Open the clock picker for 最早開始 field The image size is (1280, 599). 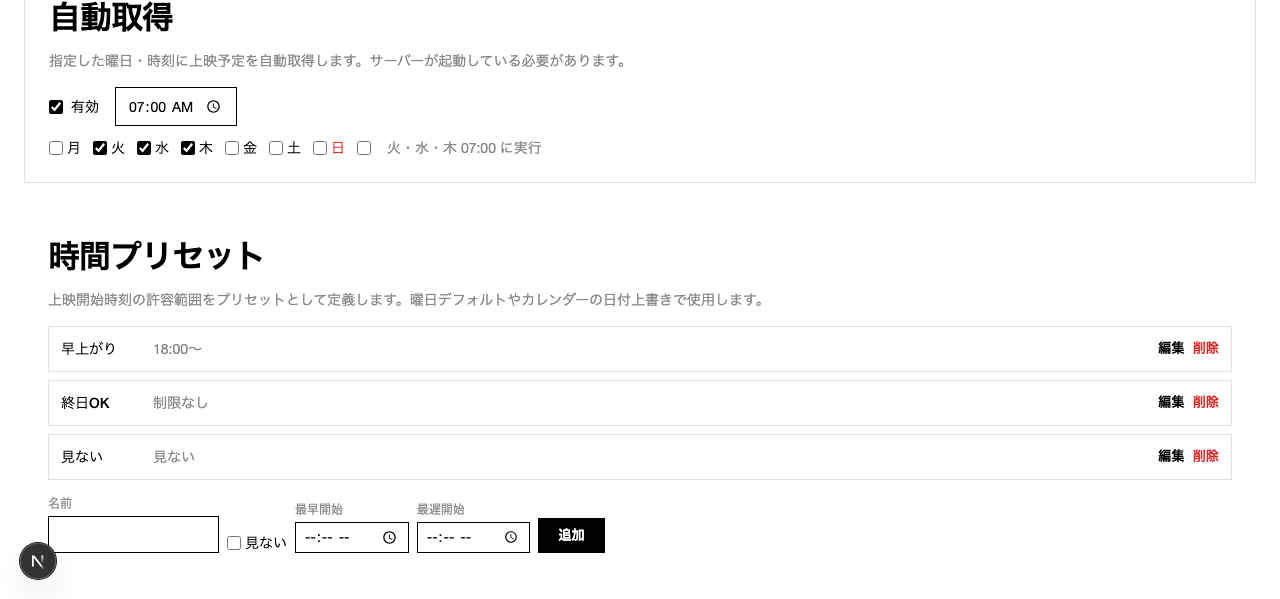coord(389,537)
